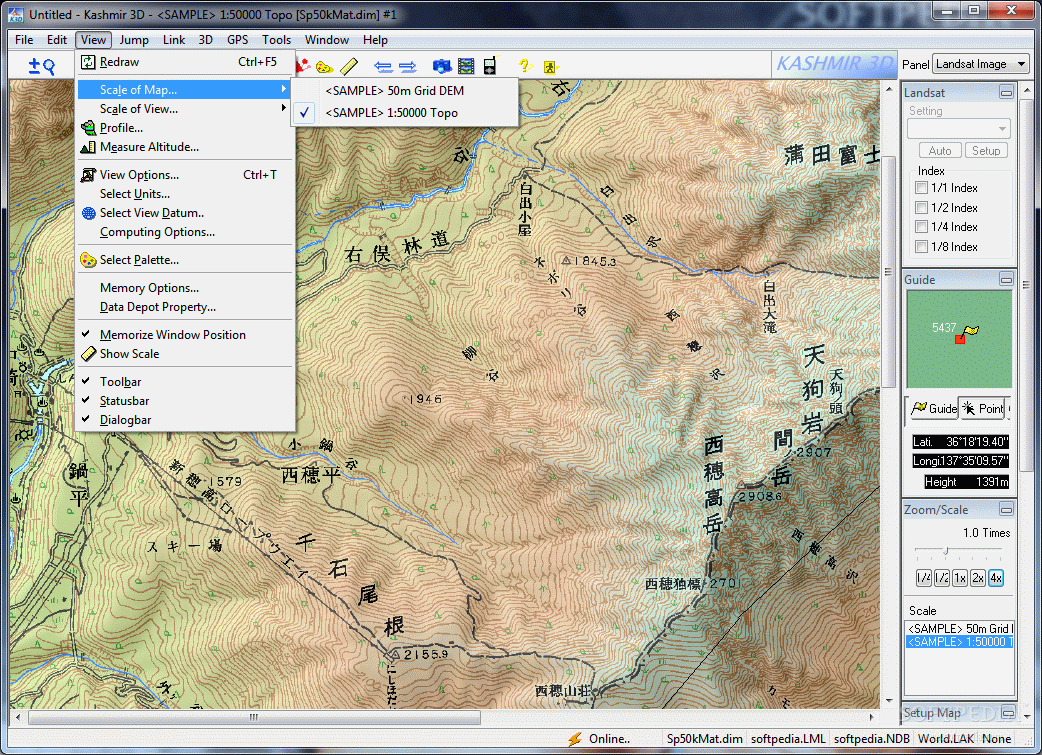Viewport: 1042px width, 755px height.
Task: Click the Auto button in Landsat panel
Action: 940,151
